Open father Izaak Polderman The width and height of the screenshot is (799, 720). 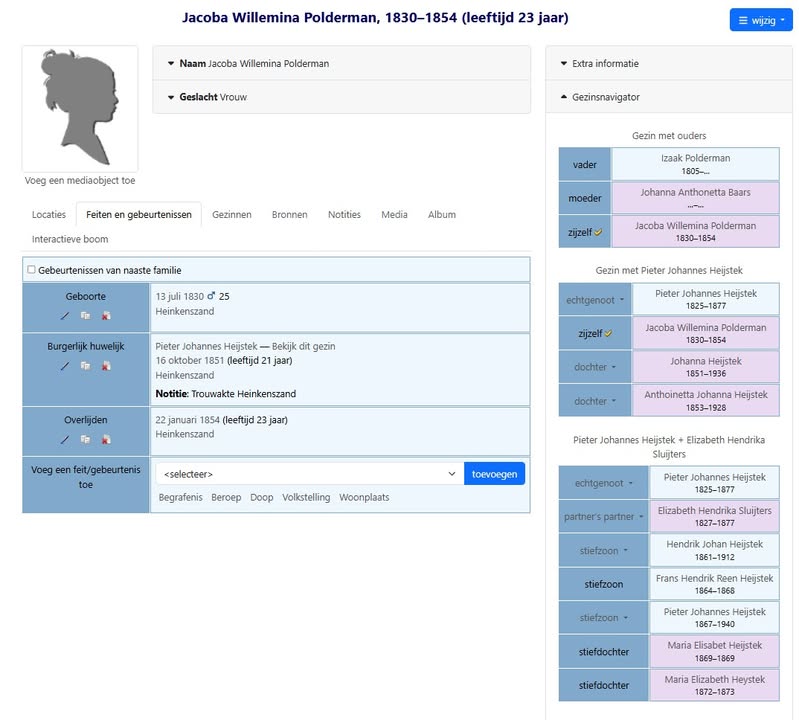click(696, 158)
